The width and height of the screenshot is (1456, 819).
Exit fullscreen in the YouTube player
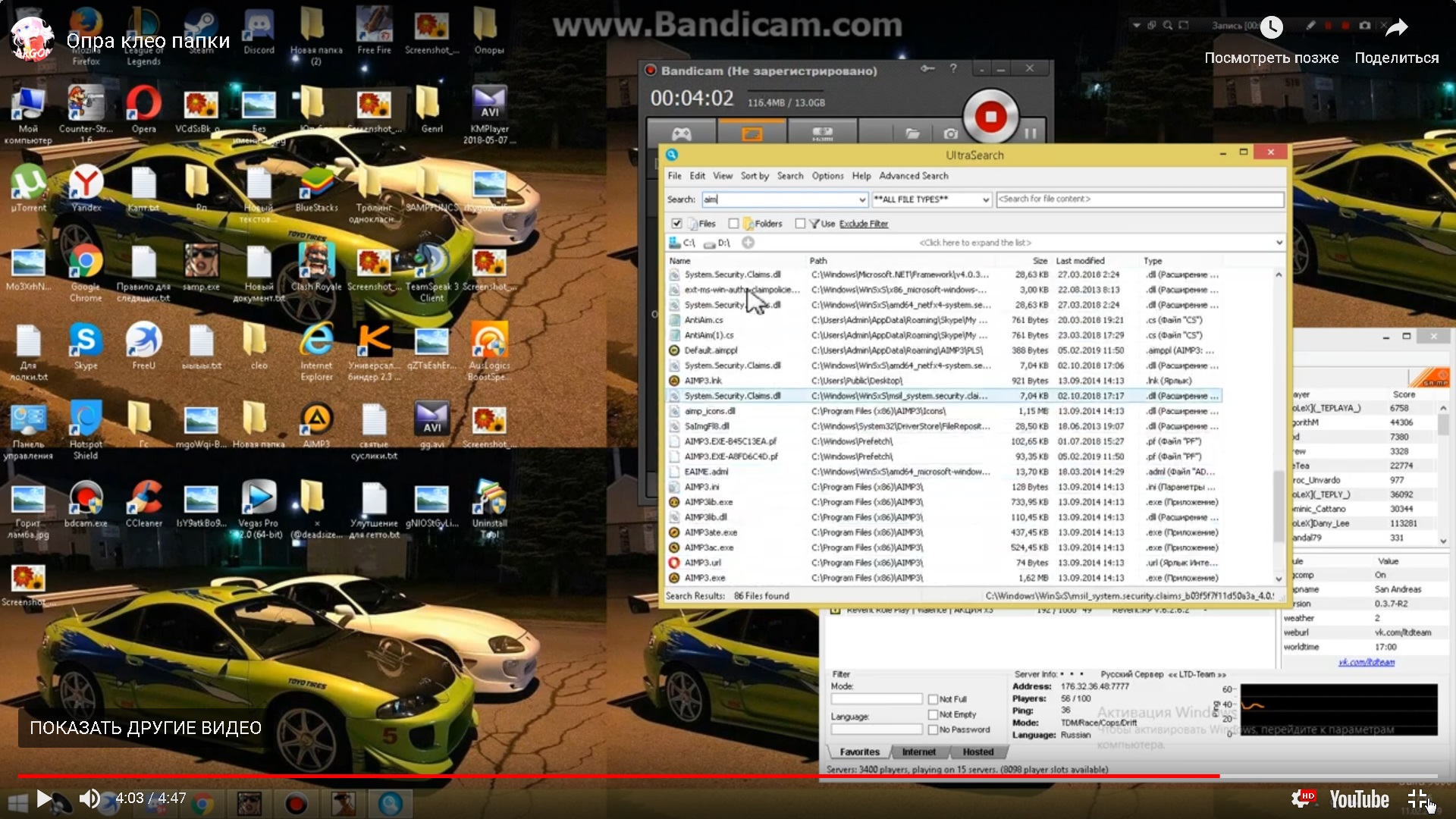coord(1419,799)
